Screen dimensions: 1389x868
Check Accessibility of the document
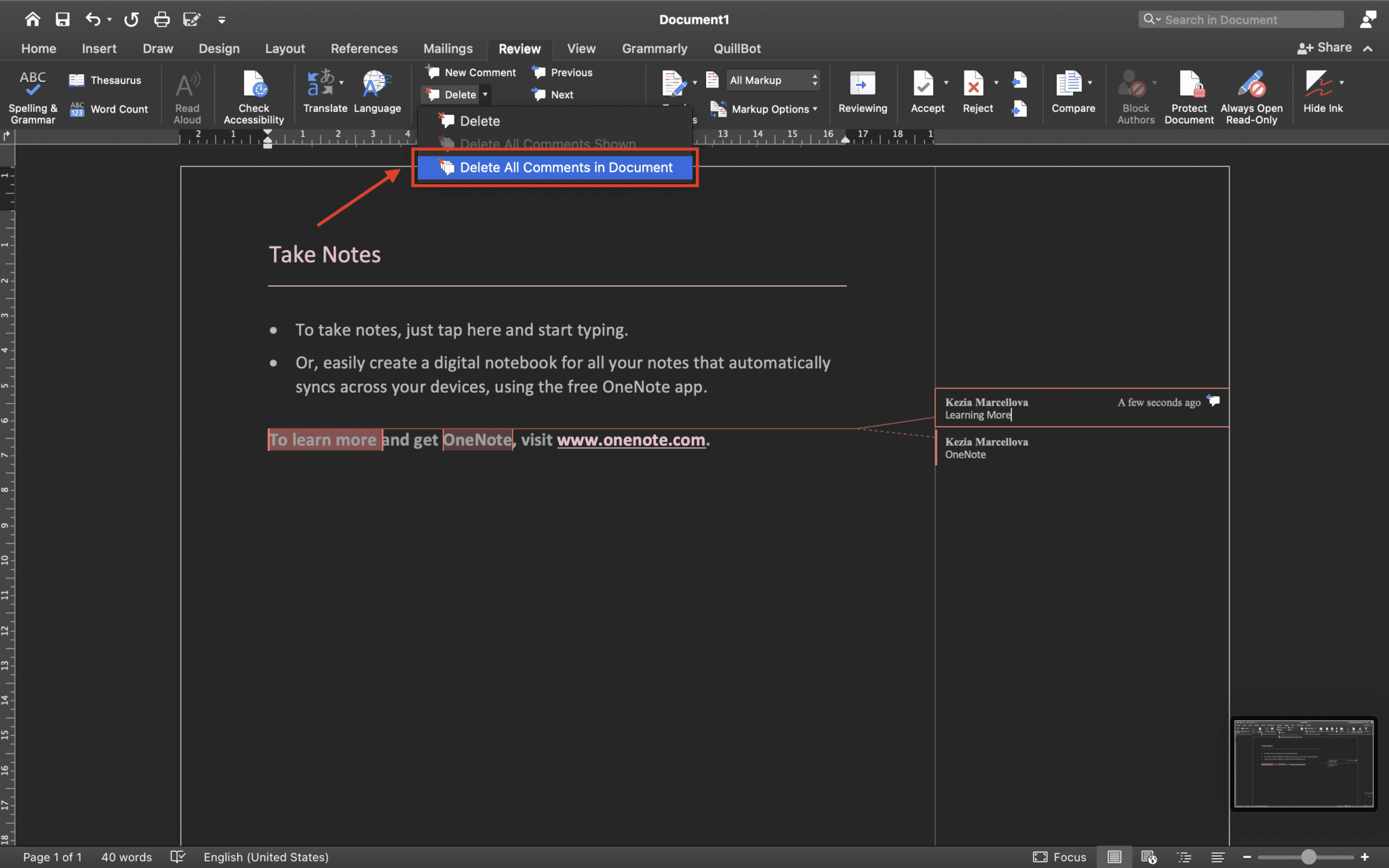254,95
